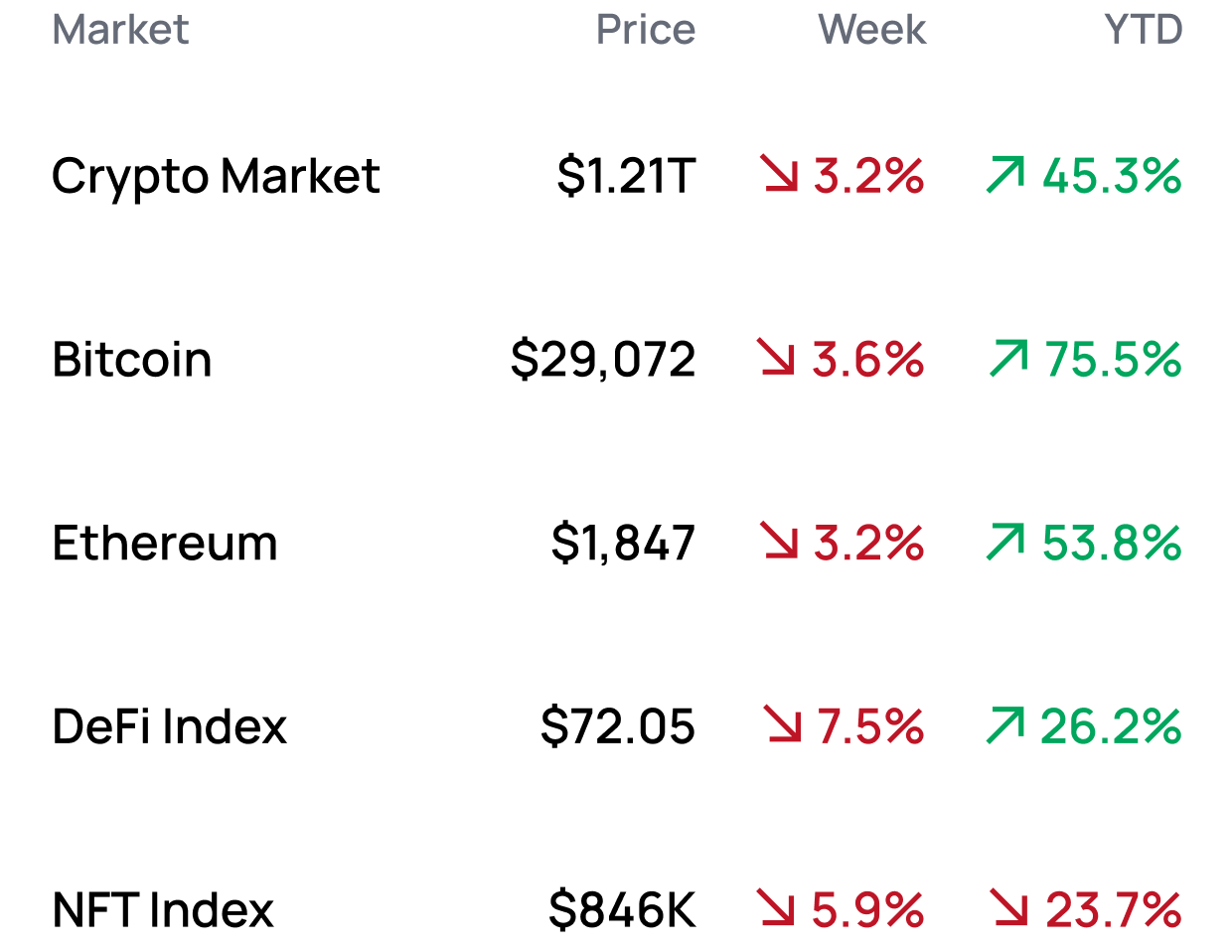The width and height of the screenshot is (1232, 952).
Task: Click the green up arrow for Crypto Market YTD
Action: 1005,174
